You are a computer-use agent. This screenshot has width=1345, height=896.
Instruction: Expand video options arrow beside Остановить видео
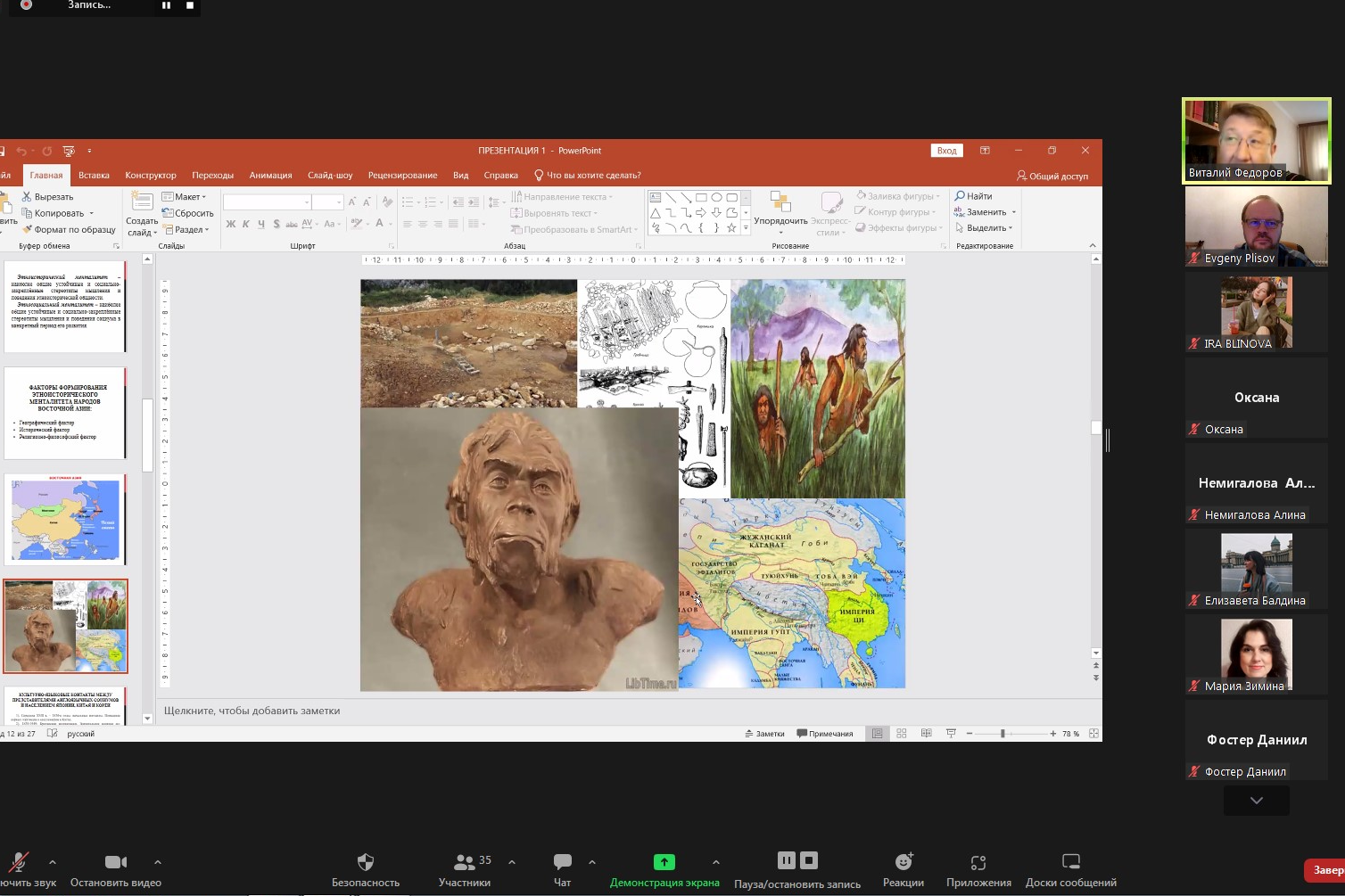tap(158, 862)
